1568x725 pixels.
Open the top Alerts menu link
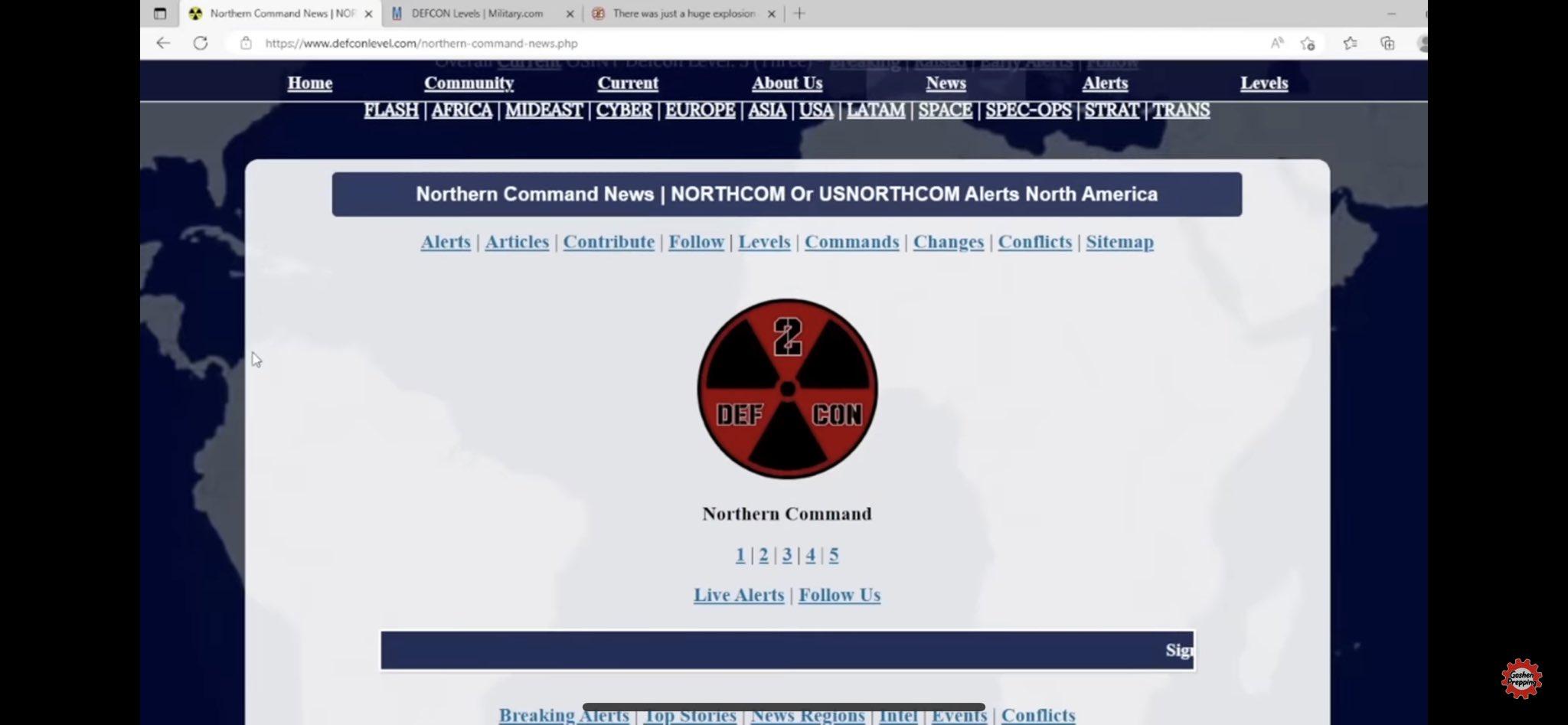tap(1105, 83)
